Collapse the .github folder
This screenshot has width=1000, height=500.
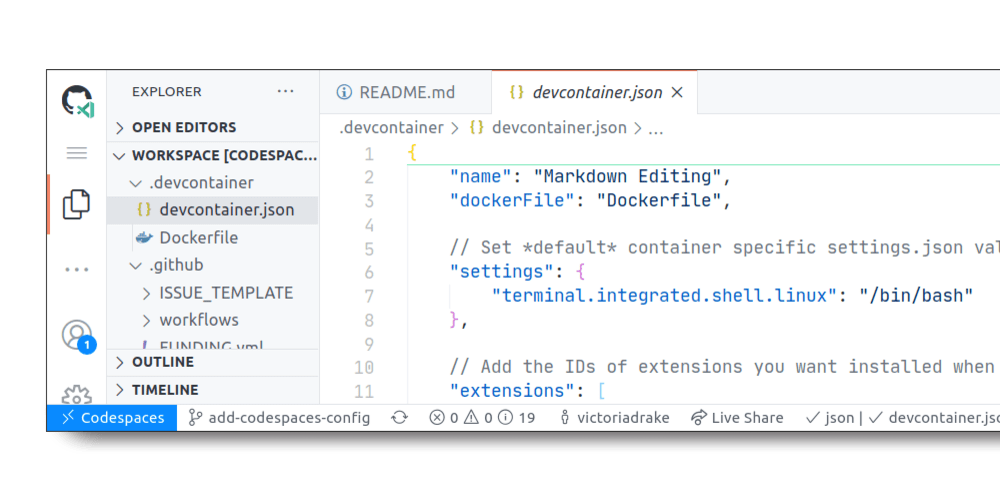tap(213, 265)
